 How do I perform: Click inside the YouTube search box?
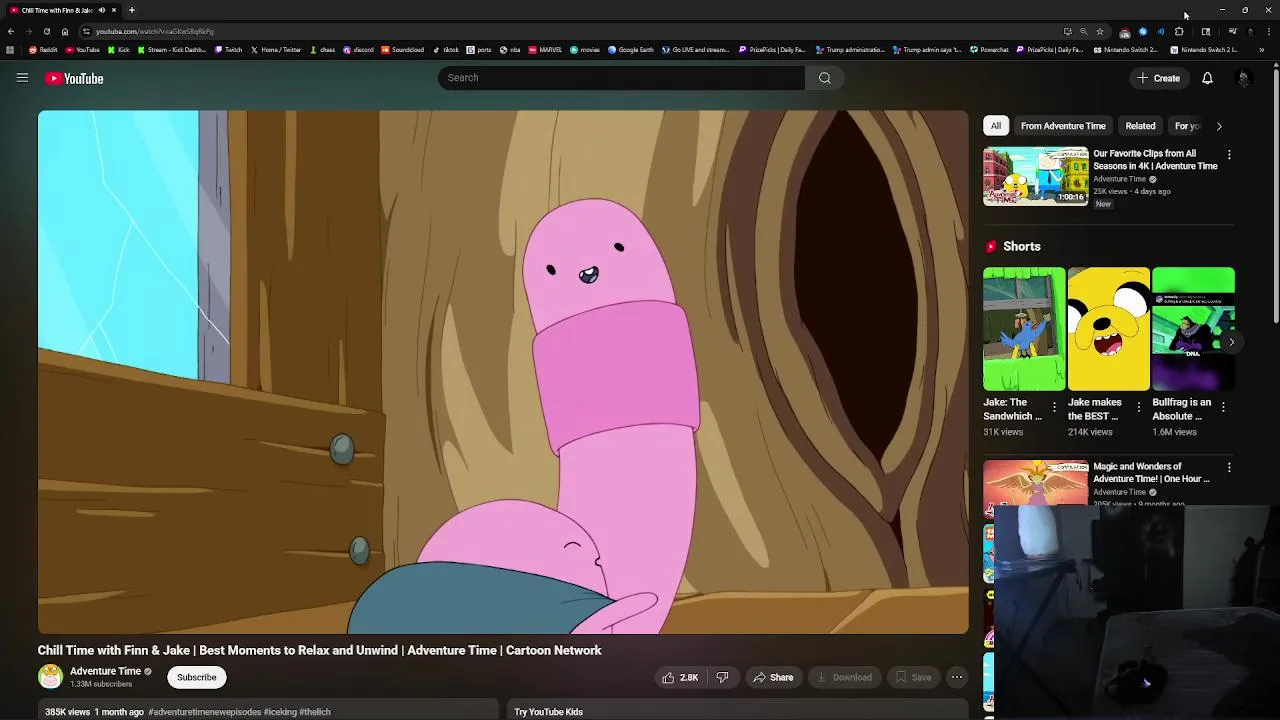(x=621, y=78)
